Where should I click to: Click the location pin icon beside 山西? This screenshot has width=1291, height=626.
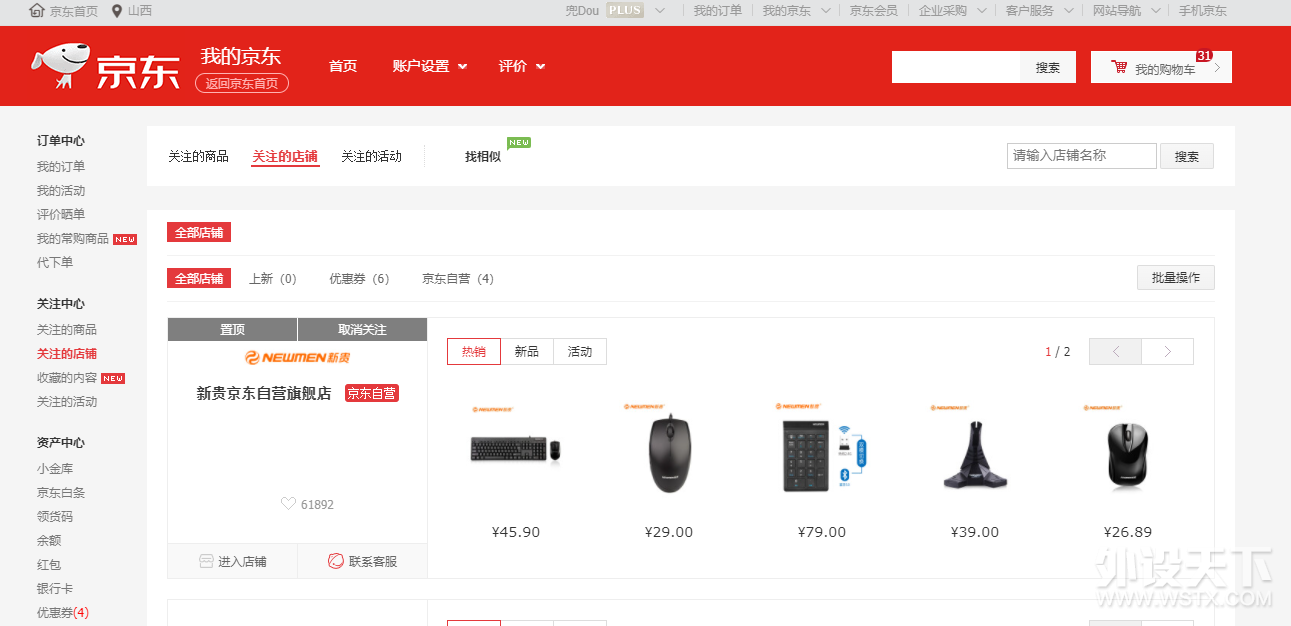coord(117,11)
